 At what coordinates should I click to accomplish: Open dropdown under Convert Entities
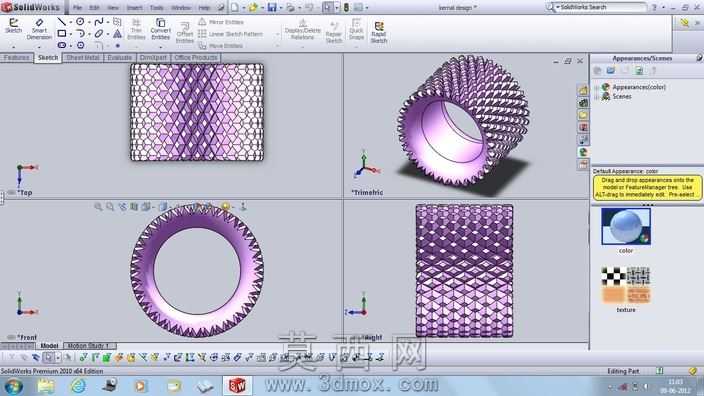click(x=160, y=47)
